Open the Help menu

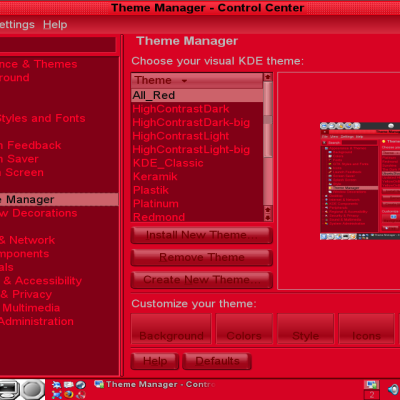point(55,25)
